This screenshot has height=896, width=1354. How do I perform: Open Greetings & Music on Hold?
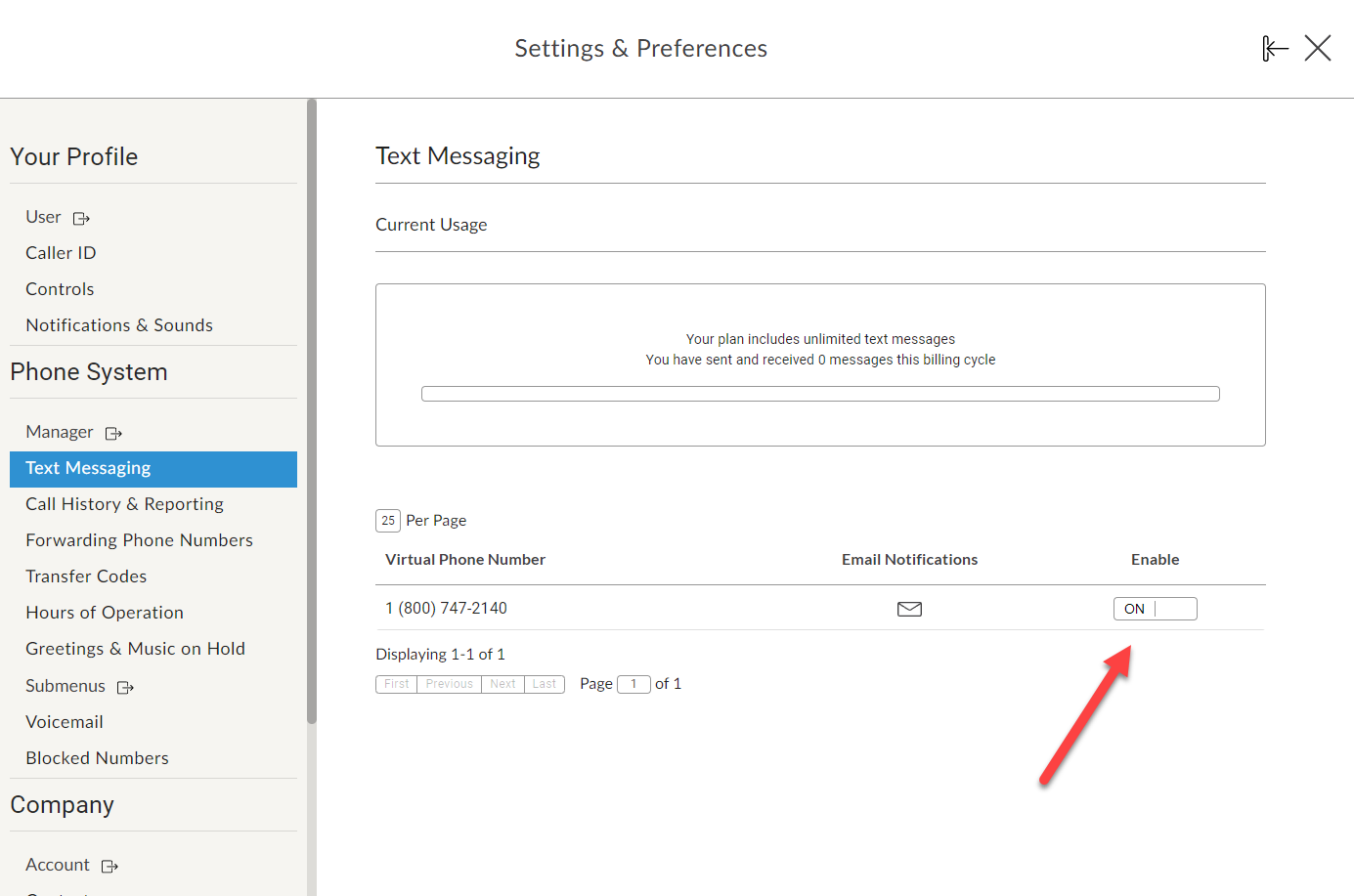(135, 648)
